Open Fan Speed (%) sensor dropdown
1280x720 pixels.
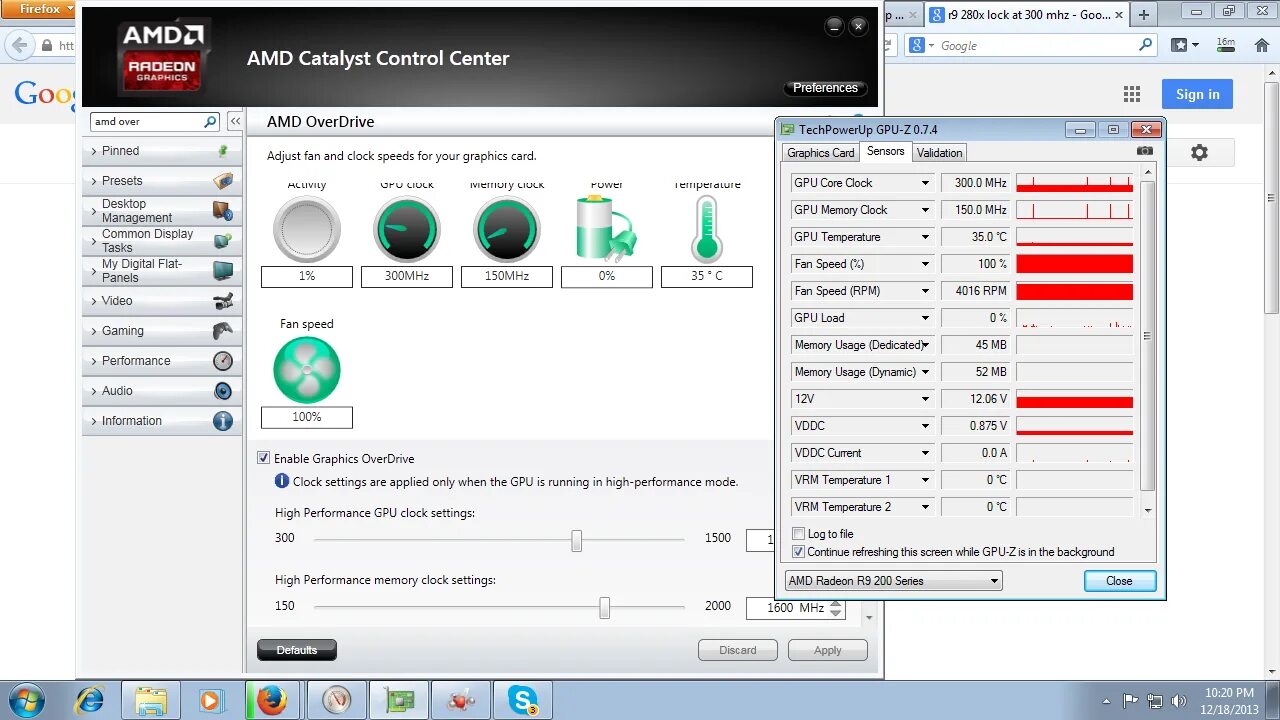click(x=925, y=264)
